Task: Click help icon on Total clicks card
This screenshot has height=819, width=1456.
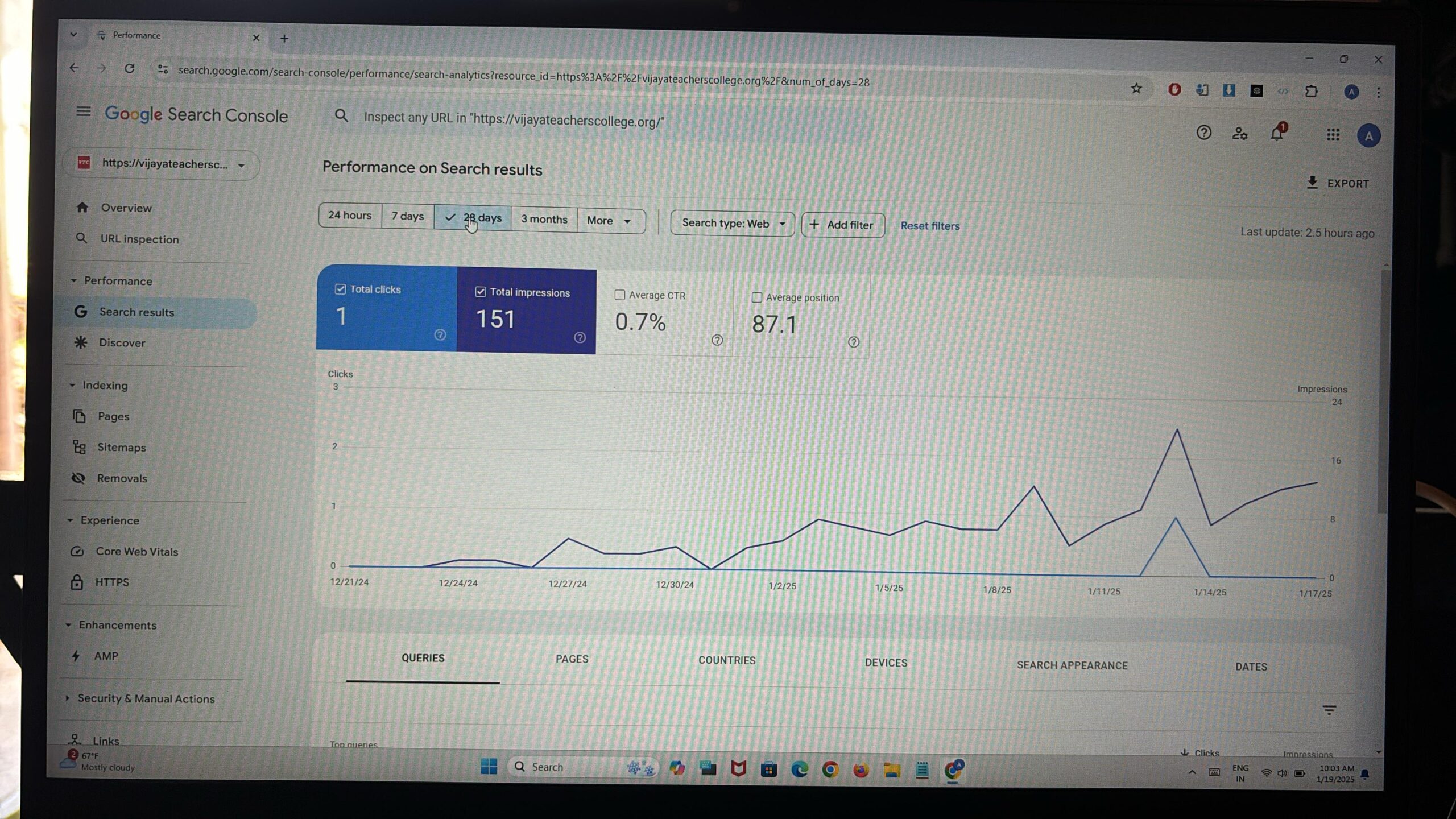Action: pyautogui.click(x=440, y=334)
